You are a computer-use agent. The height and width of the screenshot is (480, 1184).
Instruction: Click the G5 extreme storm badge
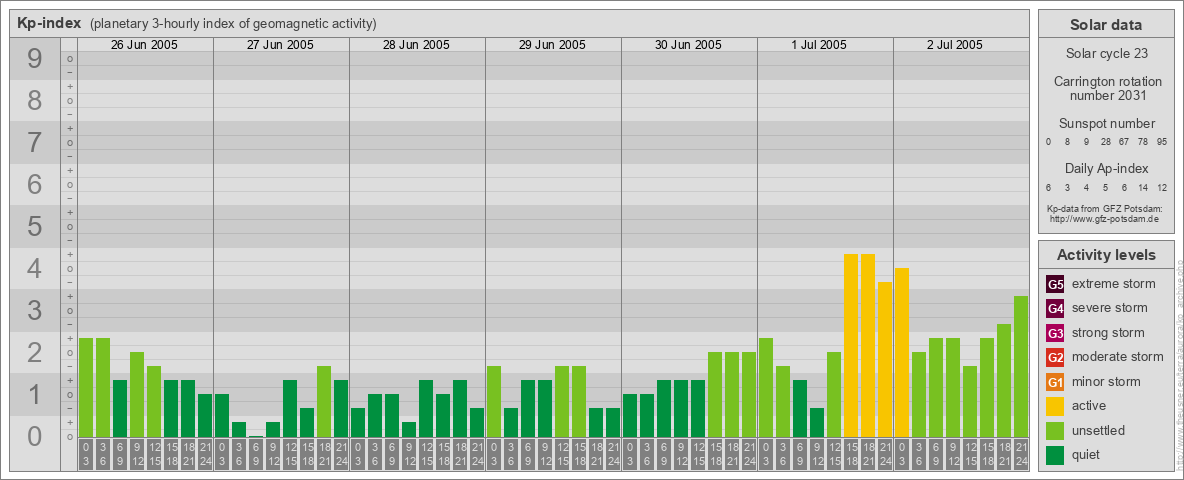[1055, 285]
